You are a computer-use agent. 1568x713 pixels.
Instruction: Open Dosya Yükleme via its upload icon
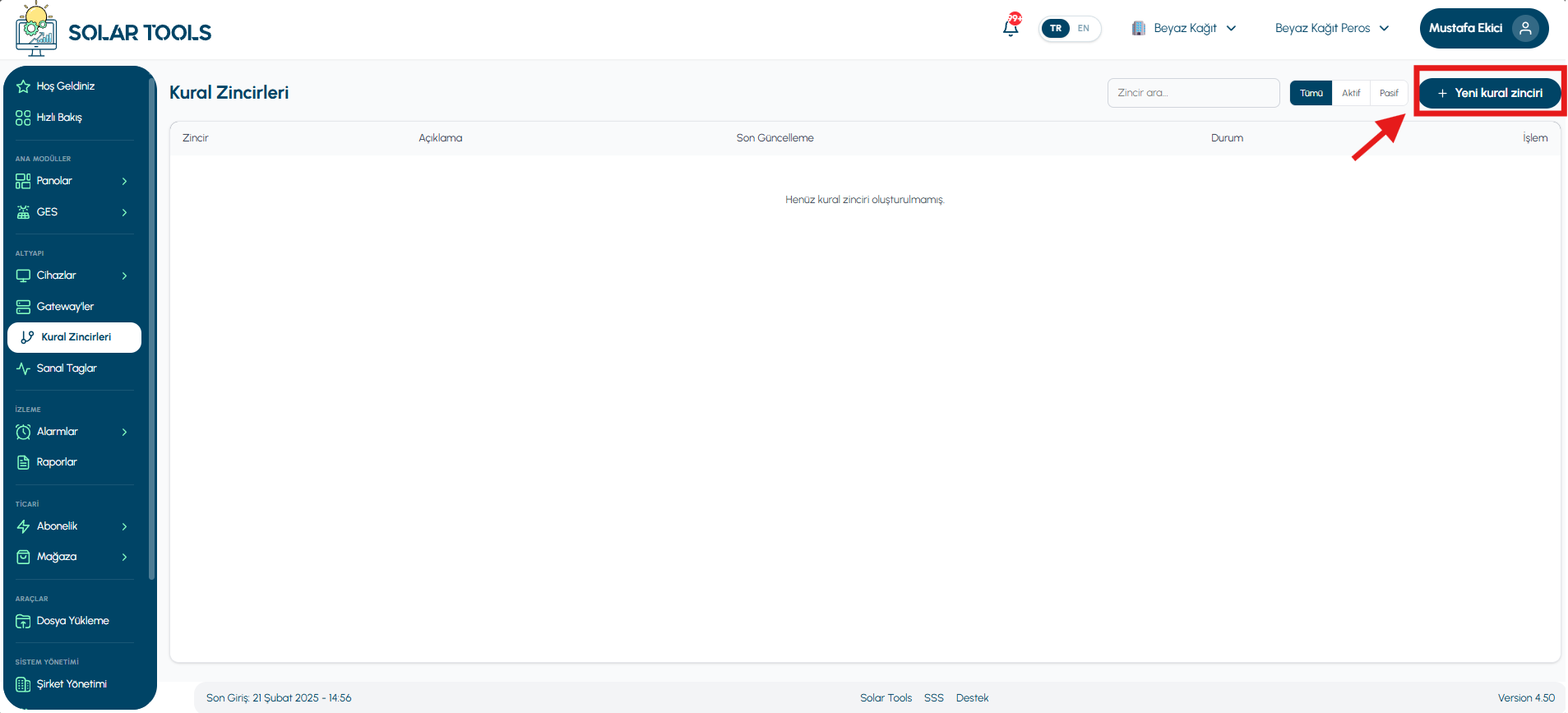pyautogui.click(x=23, y=621)
